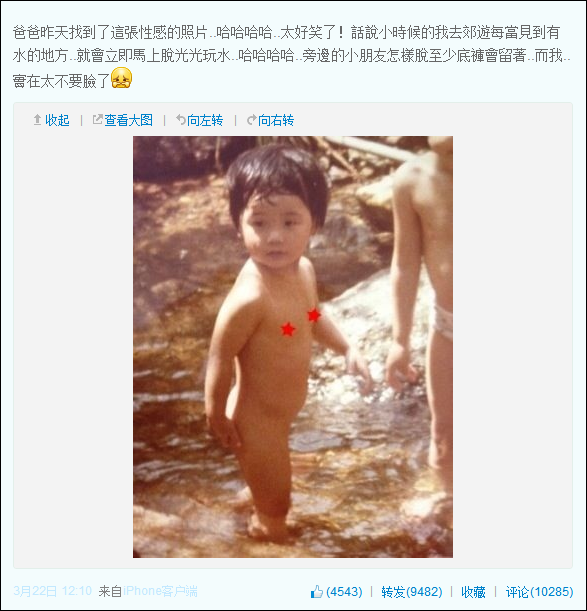Open the post permalink 3月22日 12:10
The height and width of the screenshot is (611, 587).
[x=53, y=591]
